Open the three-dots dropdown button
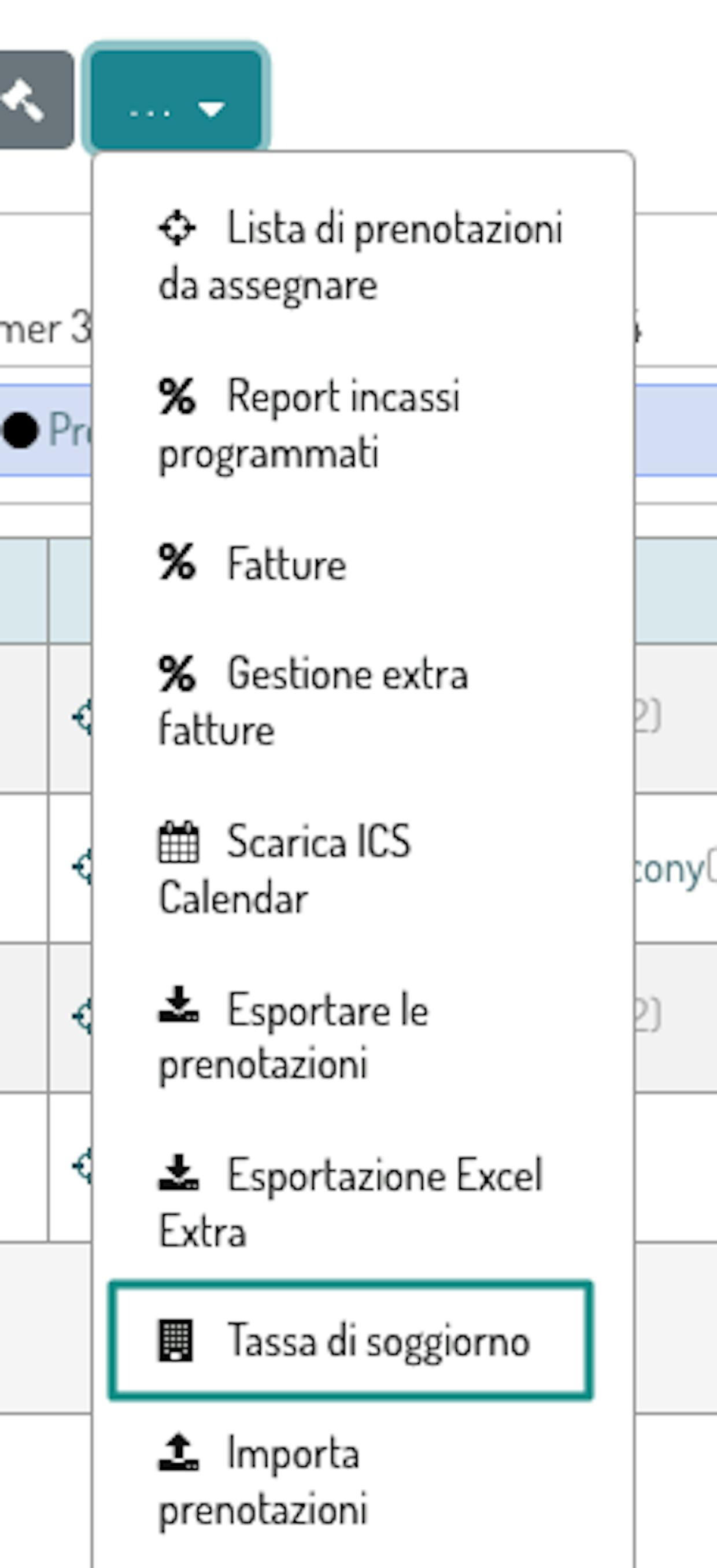The width and height of the screenshot is (717, 1568). [177, 100]
